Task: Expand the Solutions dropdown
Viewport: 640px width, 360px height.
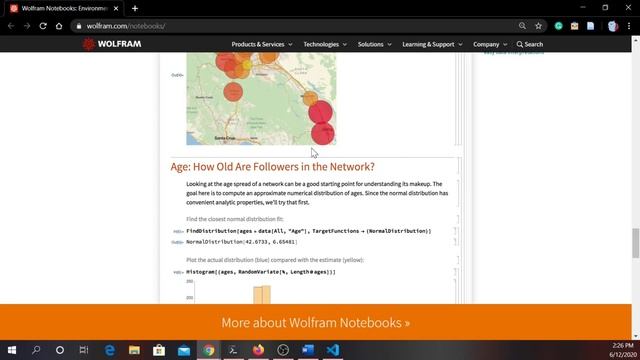Action: (x=374, y=44)
